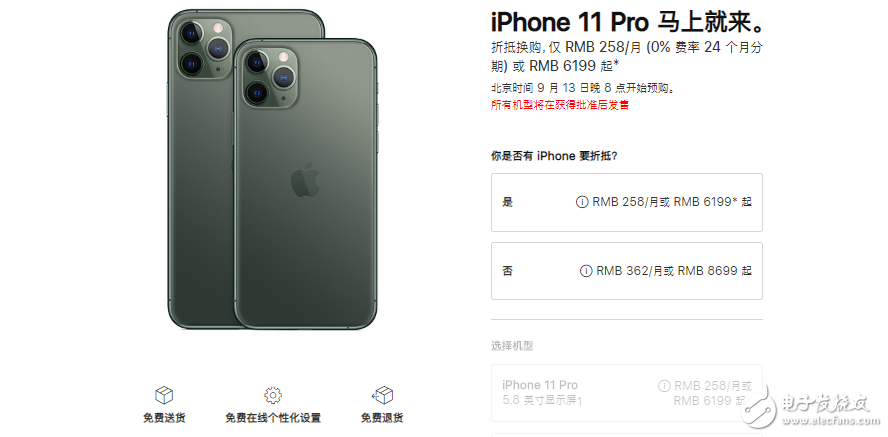Viewport: 888px width, 437px height.
Task: Click the 免费送货 label
Action: (x=164, y=418)
